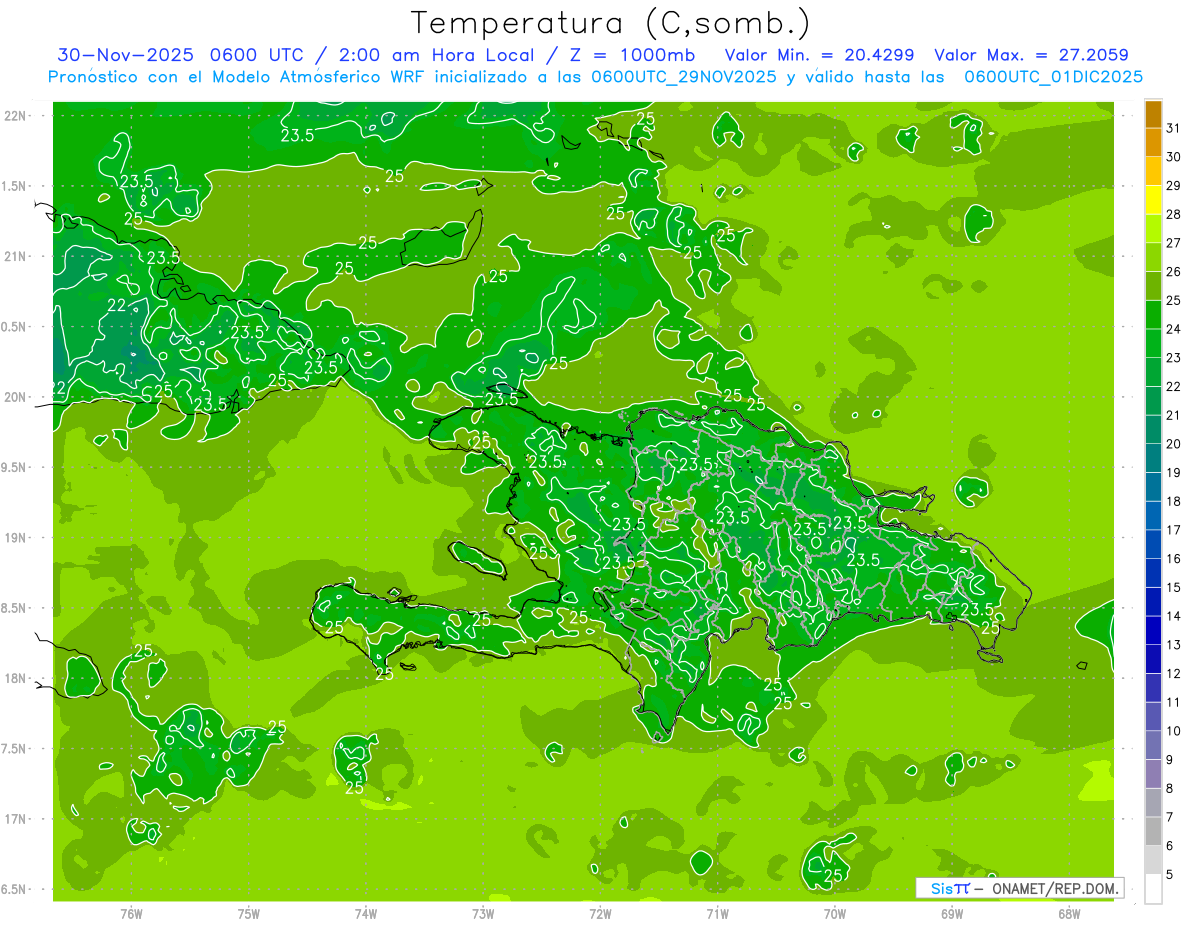Click the orange color bar segment between 30 and 31
This screenshot has width=1200, height=927.
1153,143
